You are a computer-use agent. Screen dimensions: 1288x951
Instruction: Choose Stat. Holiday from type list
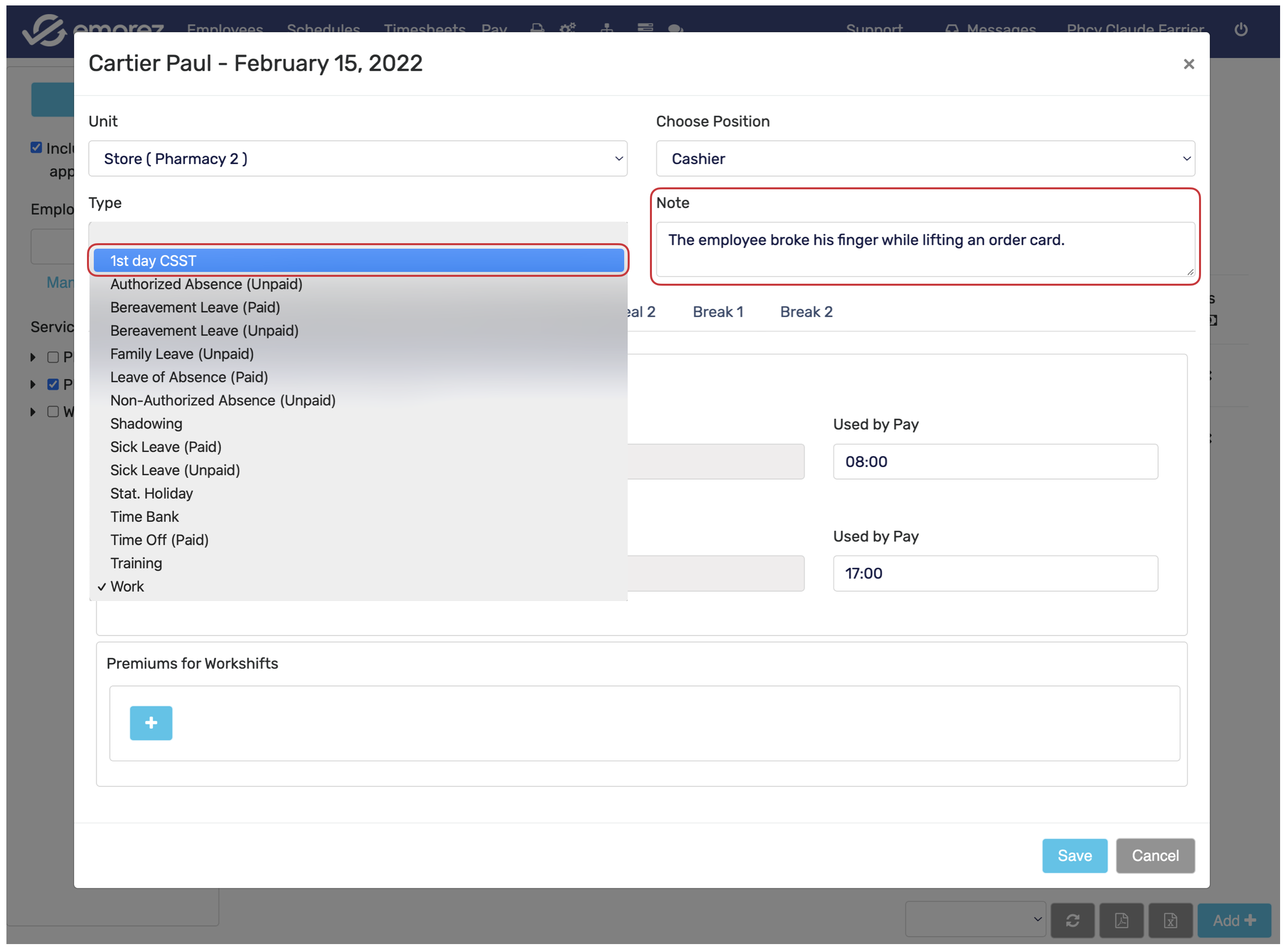(151, 493)
